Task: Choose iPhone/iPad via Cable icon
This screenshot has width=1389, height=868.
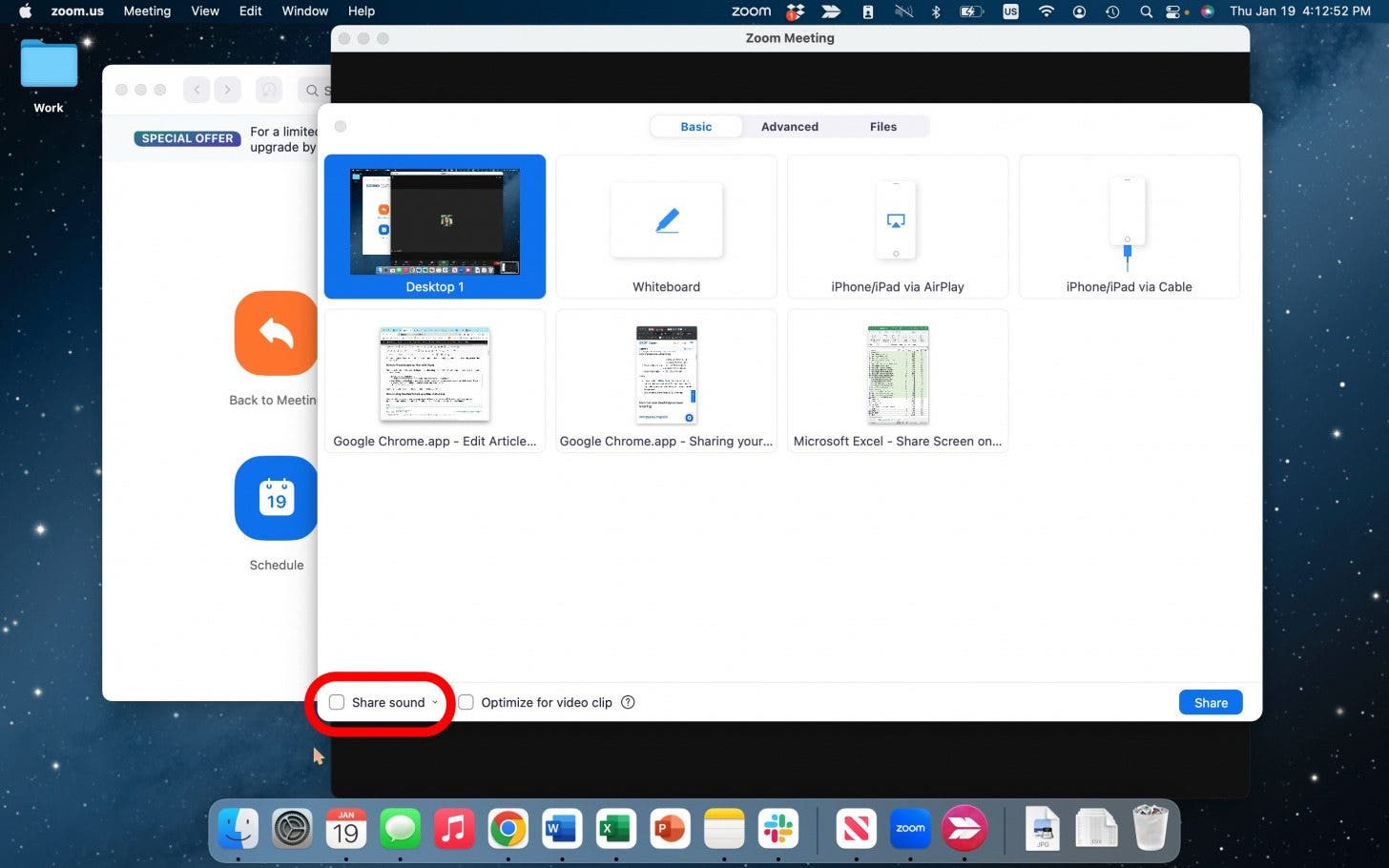Action: [1127, 219]
